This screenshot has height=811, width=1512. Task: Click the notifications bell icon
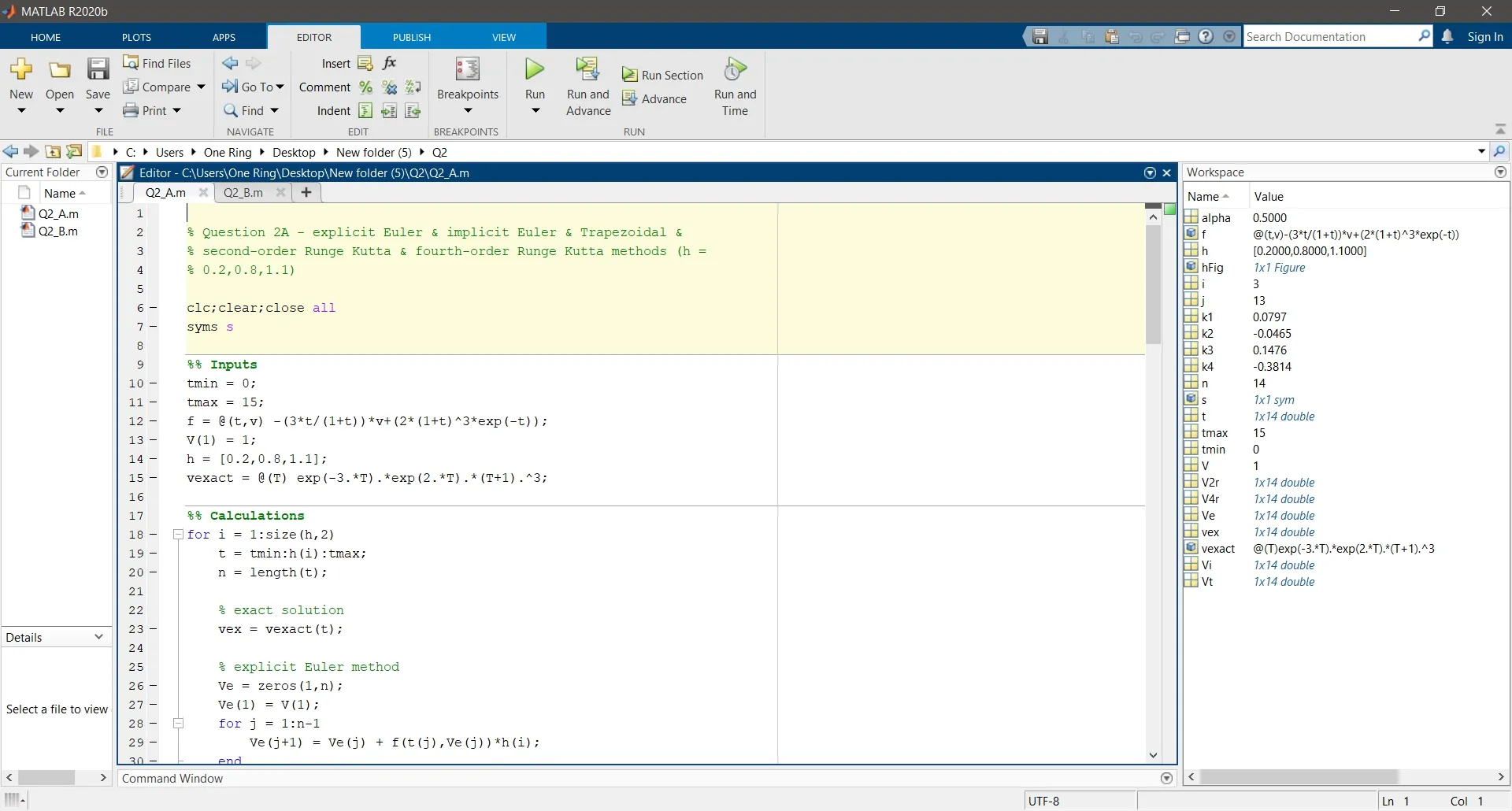pos(1447,36)
